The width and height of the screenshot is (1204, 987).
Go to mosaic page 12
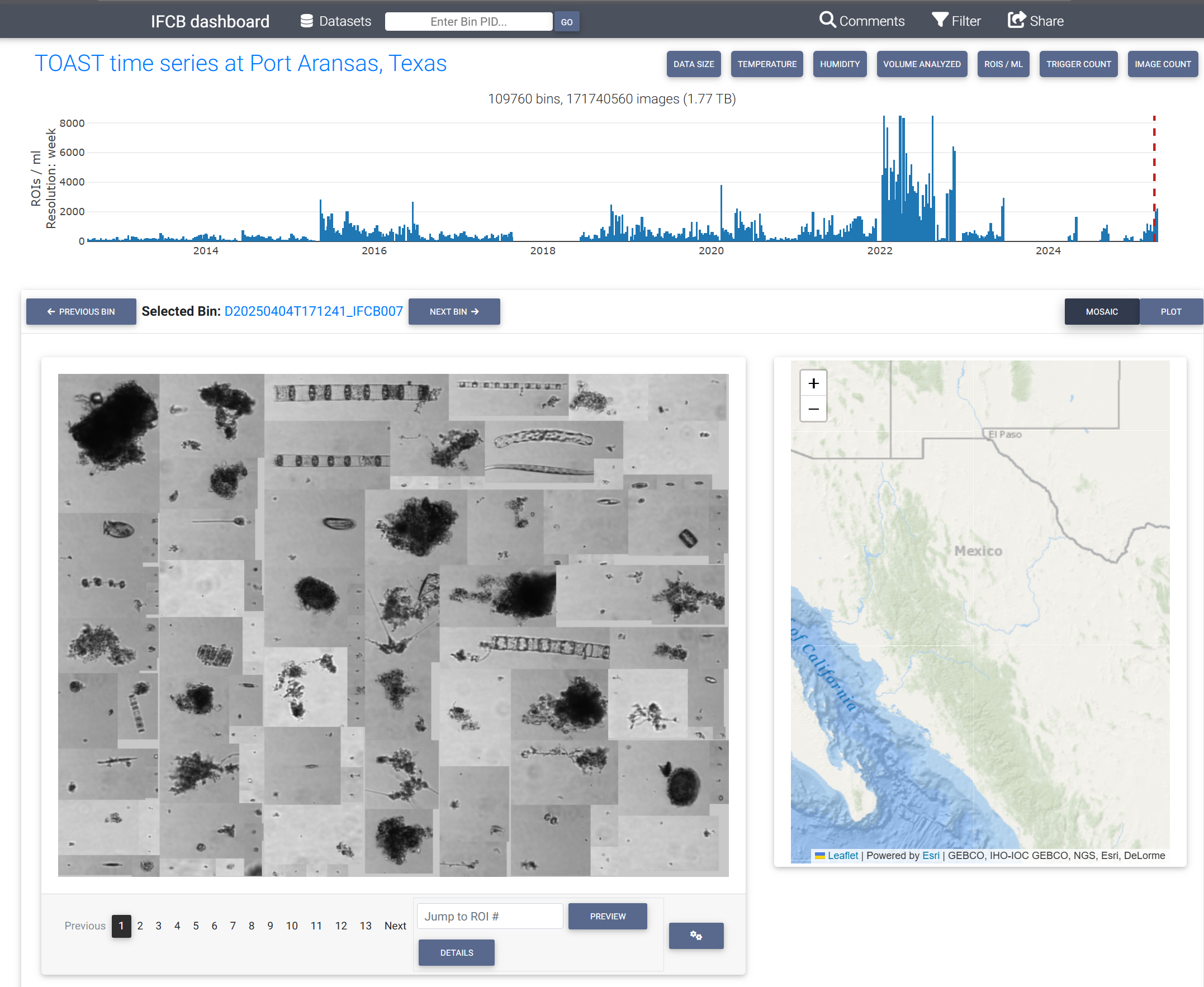coord(341,926)
